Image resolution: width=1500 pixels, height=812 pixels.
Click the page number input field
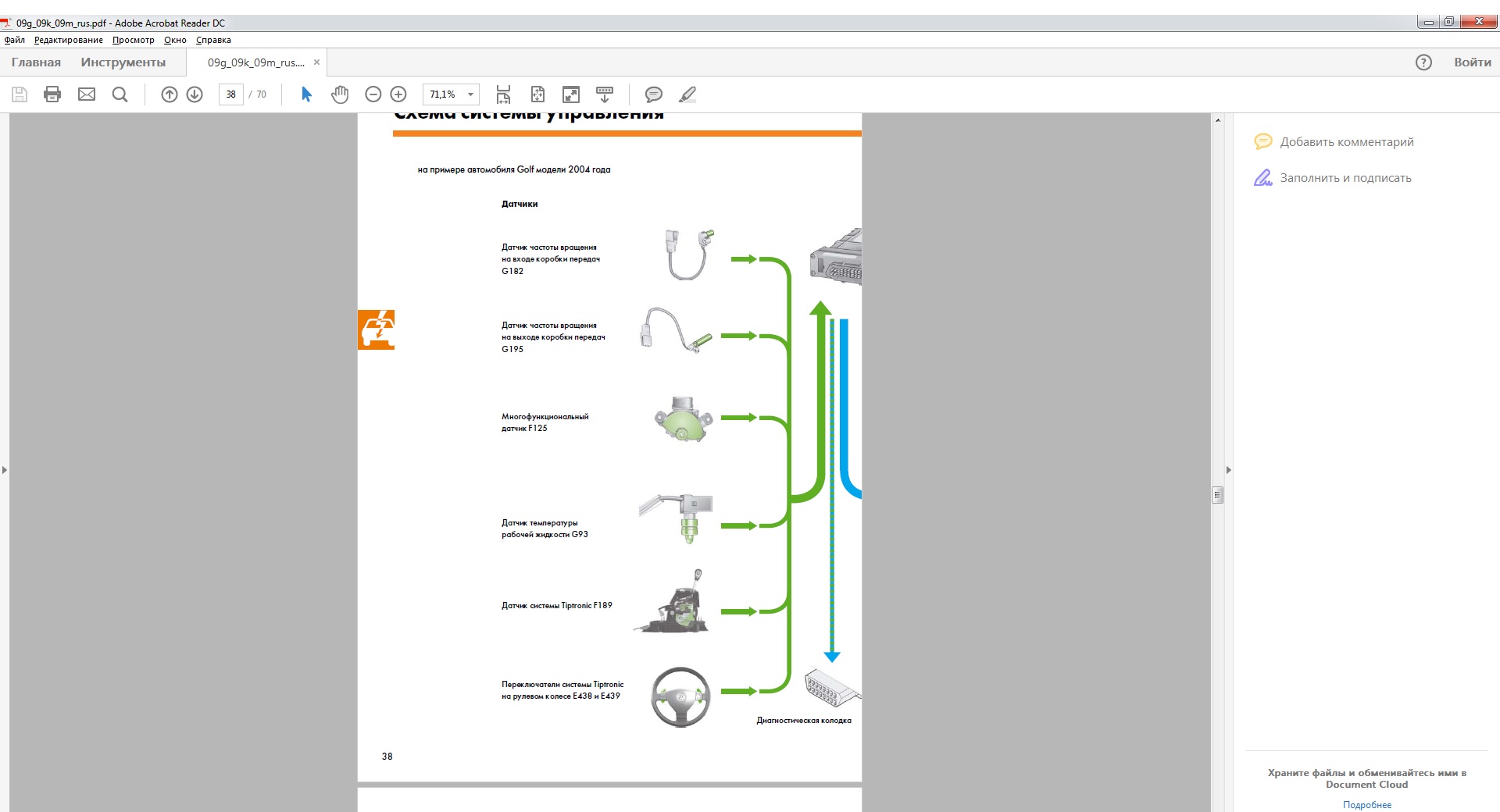[x=230, y=94]
